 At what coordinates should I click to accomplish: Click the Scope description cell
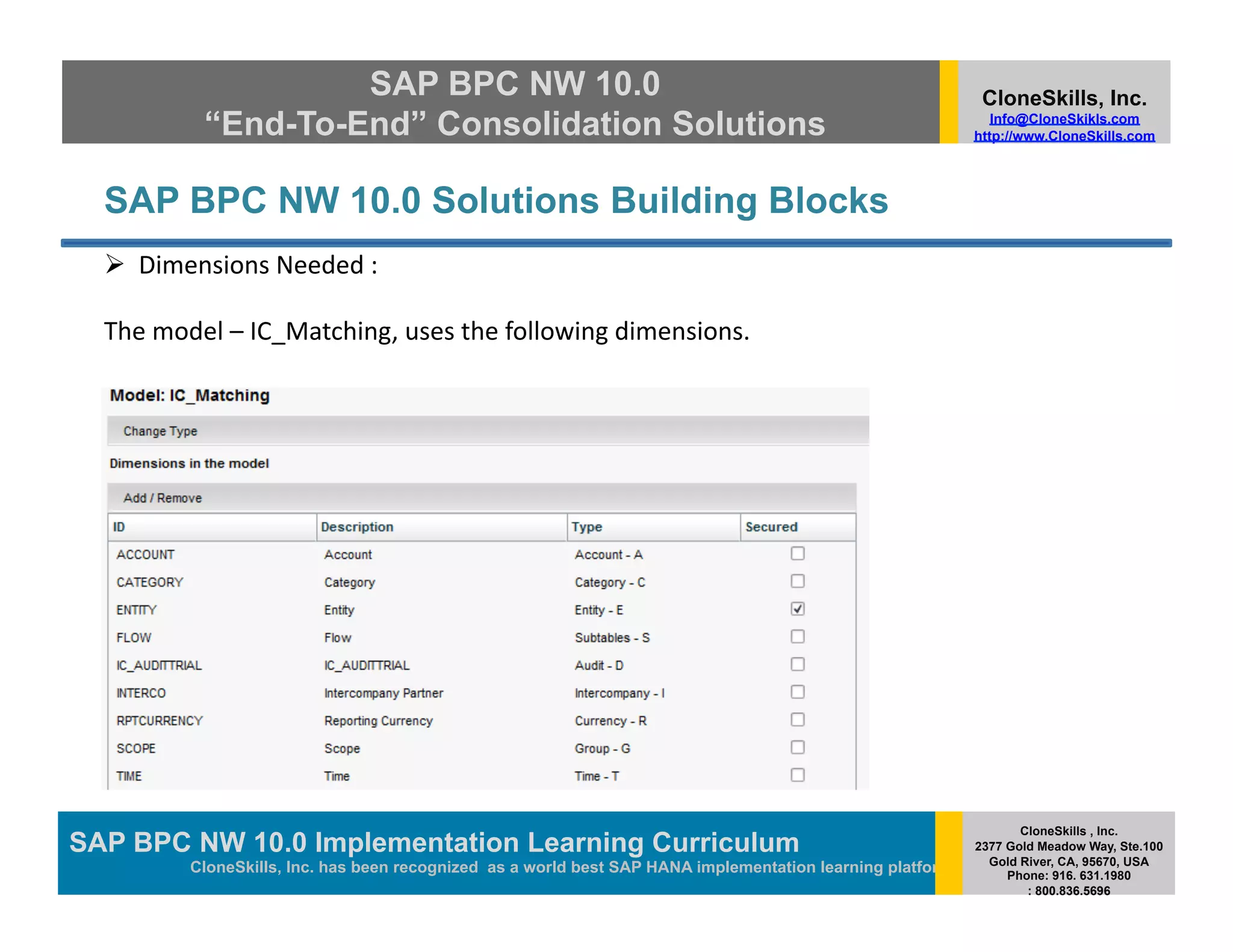click(x=342, y=749)
